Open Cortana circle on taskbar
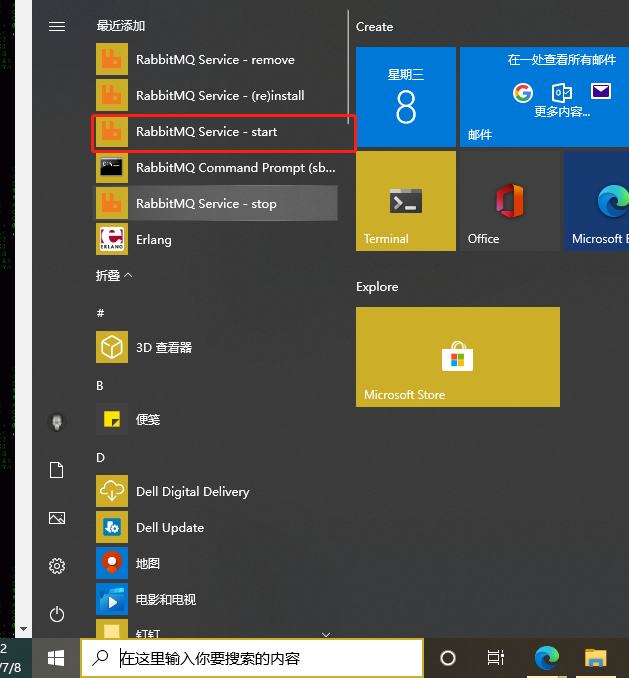 pos(448,658)
